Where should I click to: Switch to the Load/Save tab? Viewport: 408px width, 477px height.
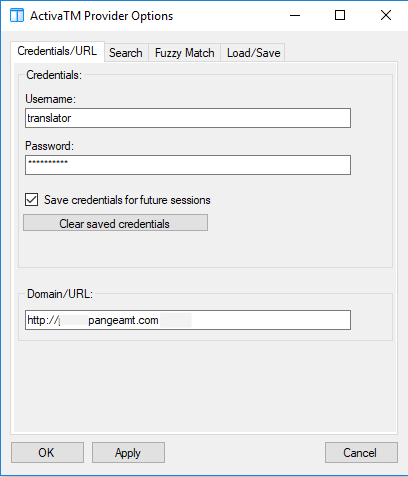(x=253, y=53)
